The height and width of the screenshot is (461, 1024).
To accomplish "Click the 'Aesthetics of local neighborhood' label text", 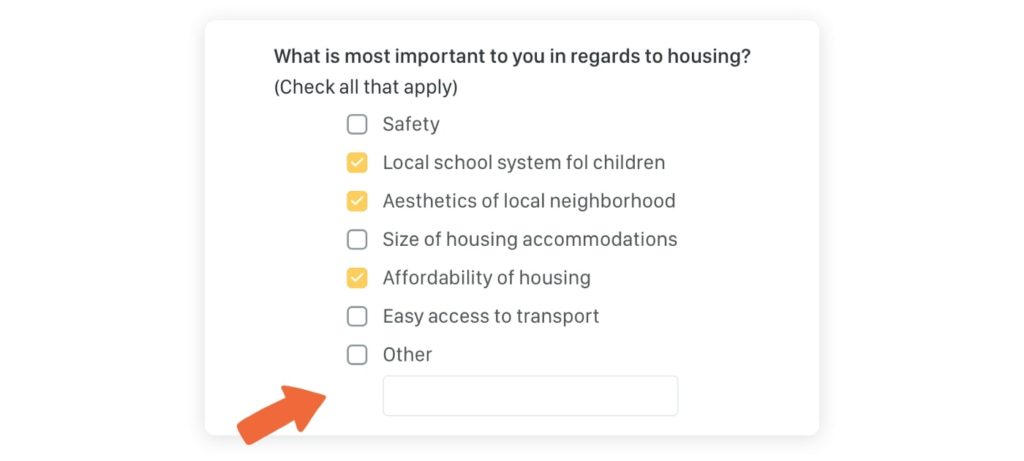I will pyautogui.click(x=529, y=201).
